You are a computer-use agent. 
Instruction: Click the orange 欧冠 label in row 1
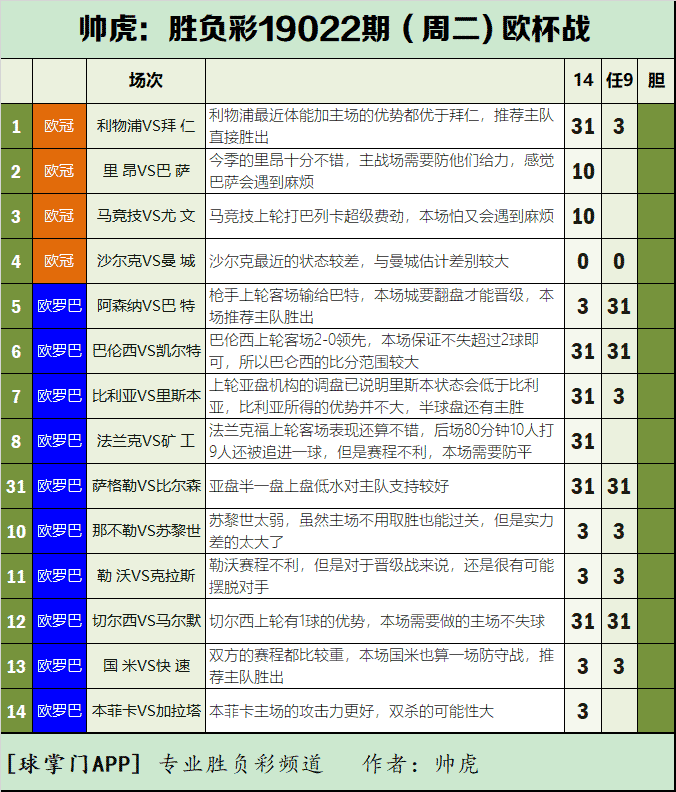click(59, 126)
